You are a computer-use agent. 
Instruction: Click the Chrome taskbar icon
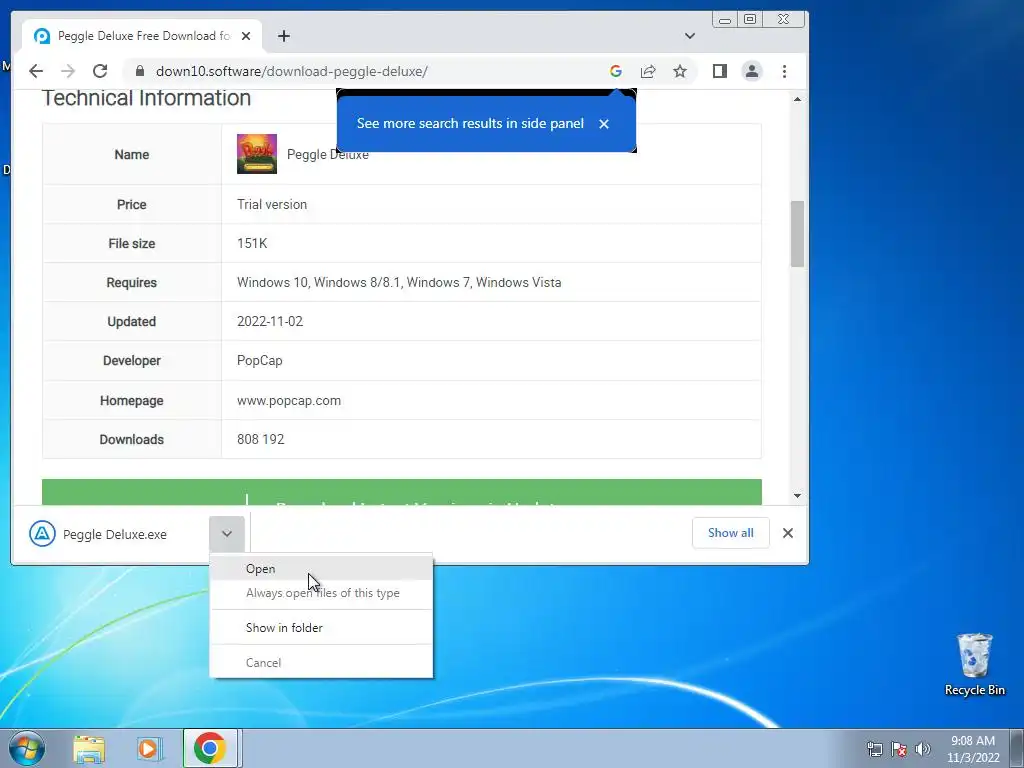pyautogui.click(x=210, y=748)
